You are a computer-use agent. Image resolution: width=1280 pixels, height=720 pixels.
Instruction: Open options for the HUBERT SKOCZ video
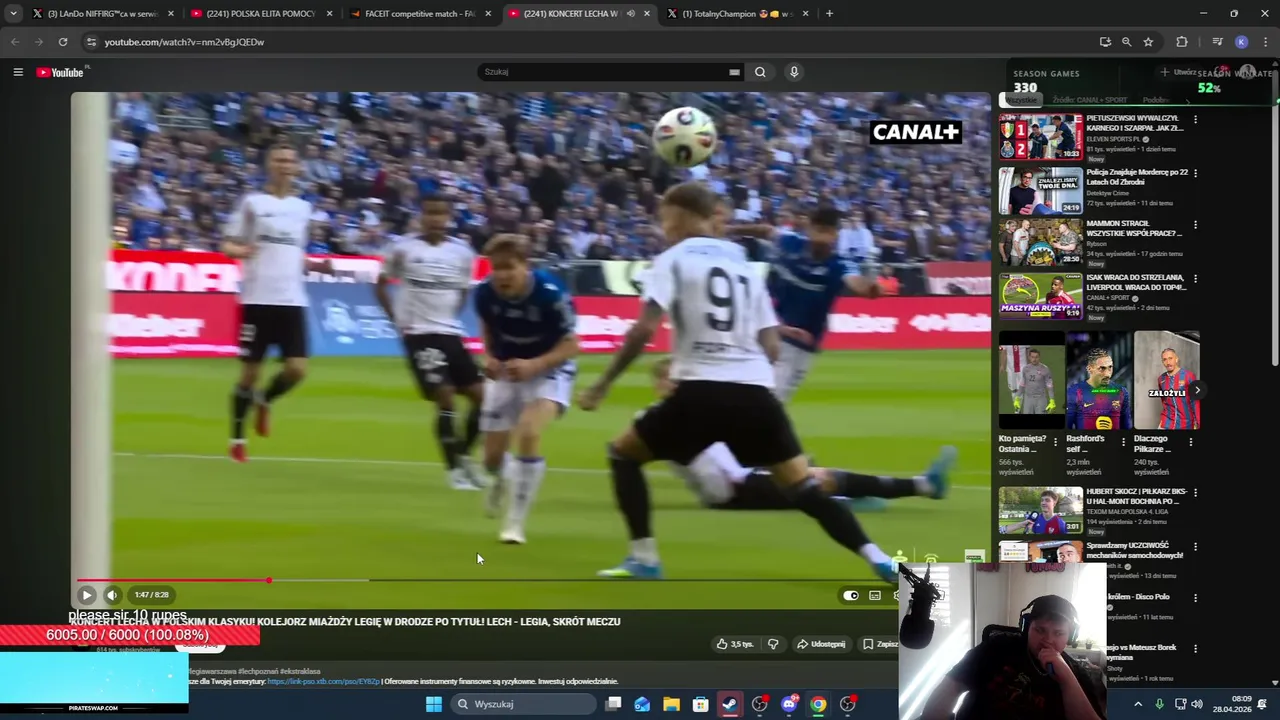[x=1195, y=493]
